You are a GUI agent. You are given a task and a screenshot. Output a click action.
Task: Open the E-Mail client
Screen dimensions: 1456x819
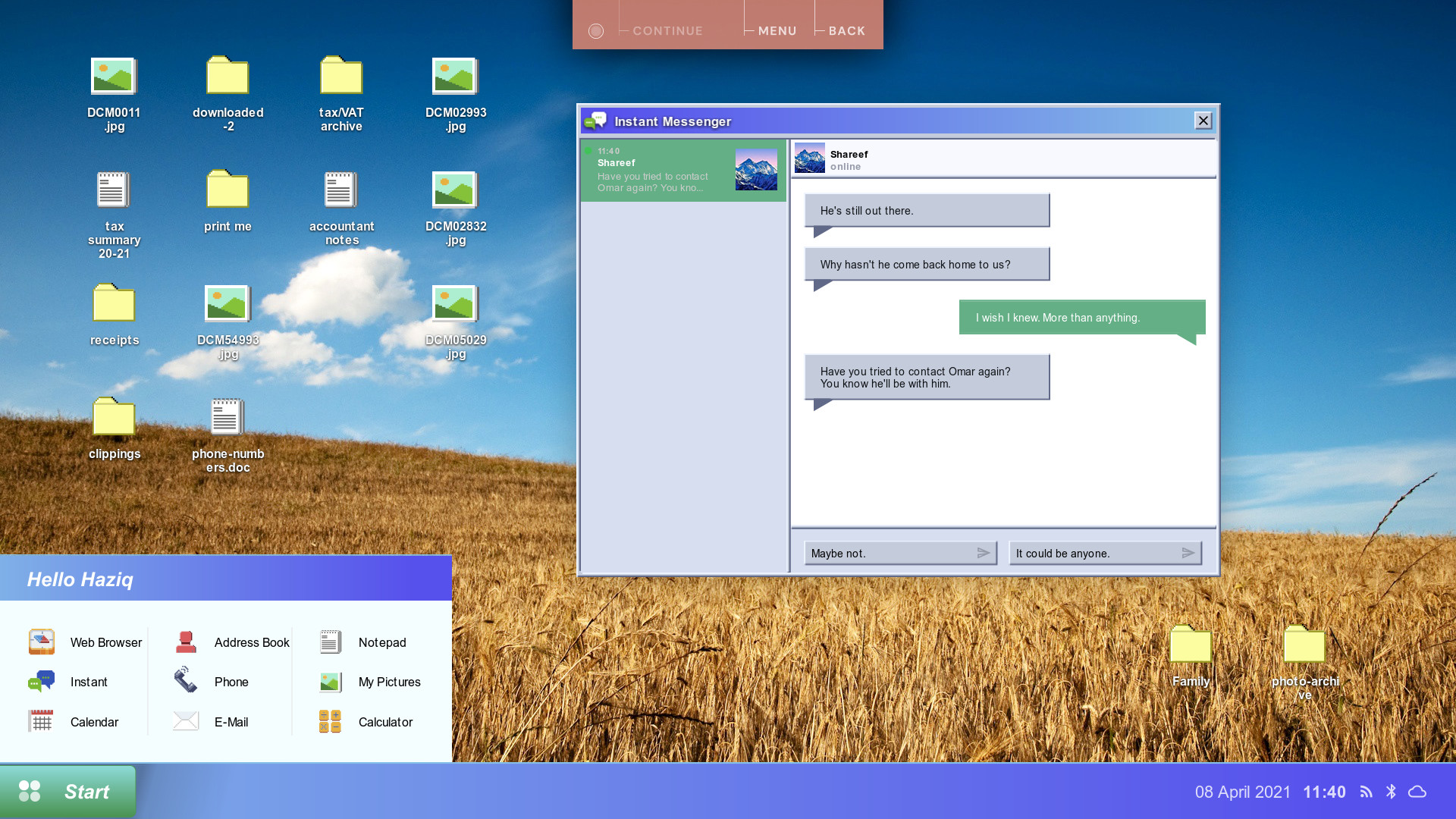tap(231, 721)
